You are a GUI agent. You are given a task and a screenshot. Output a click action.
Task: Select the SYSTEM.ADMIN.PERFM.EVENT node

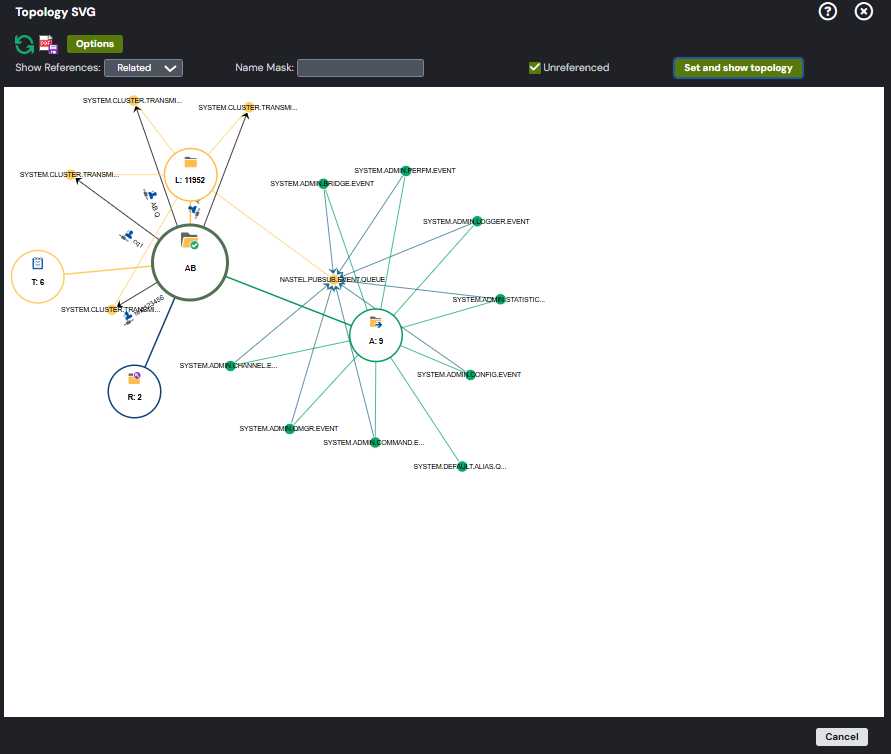tap(406, 170)
